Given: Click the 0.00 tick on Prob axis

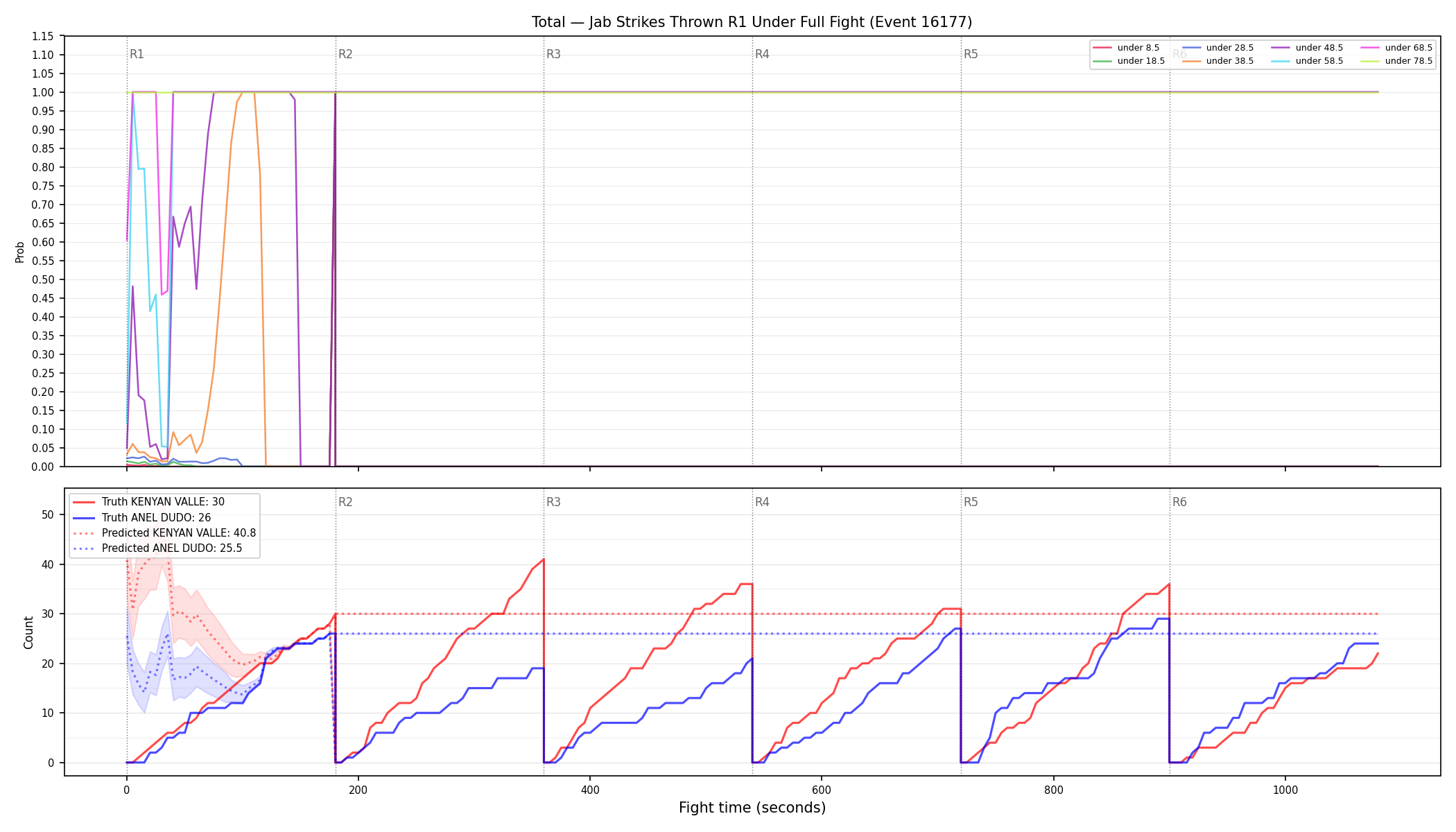Looking at the screenshot, I should pyautogui.click(x=43, y=467).
